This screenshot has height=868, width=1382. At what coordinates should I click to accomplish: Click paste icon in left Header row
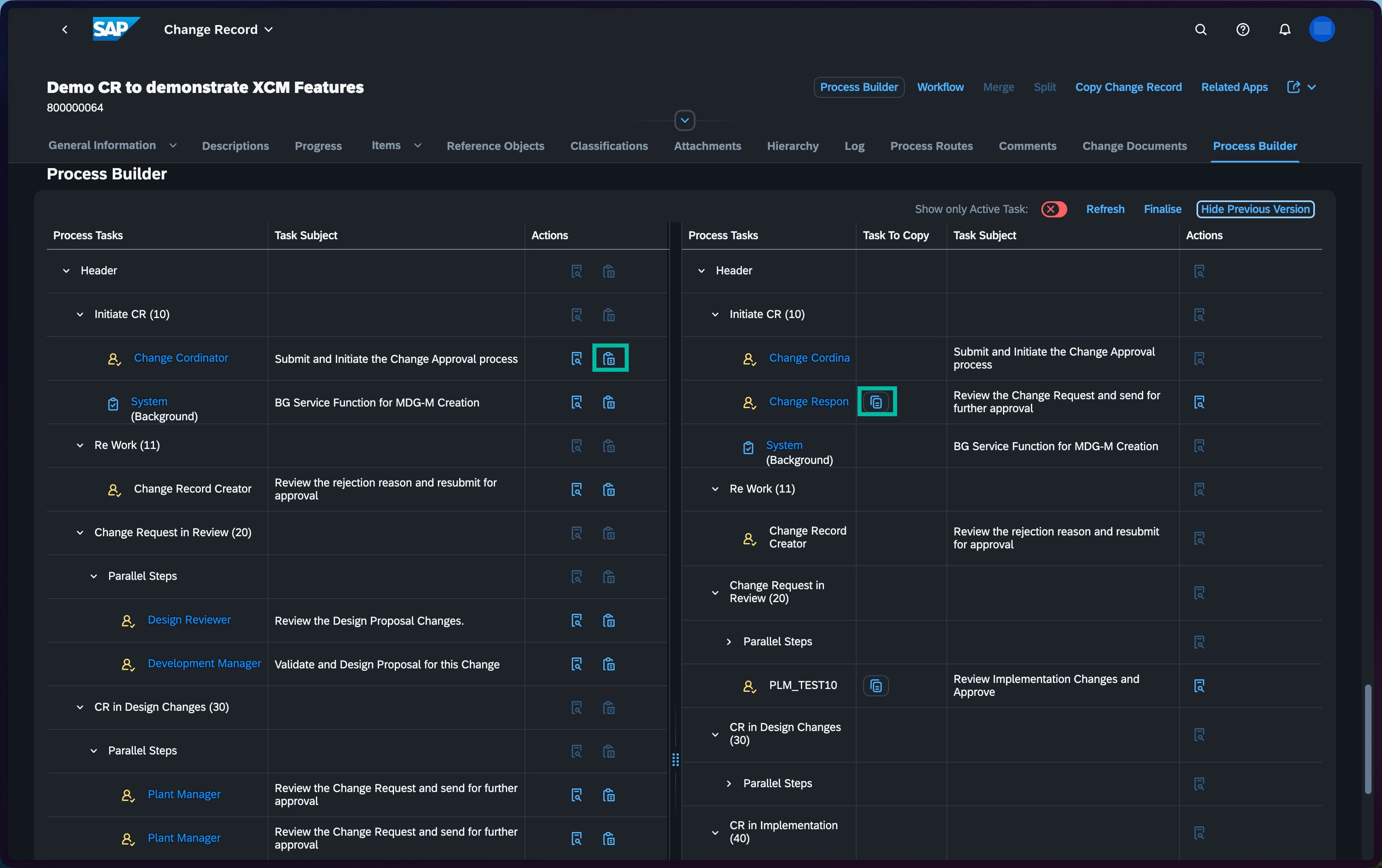(609, 271)
